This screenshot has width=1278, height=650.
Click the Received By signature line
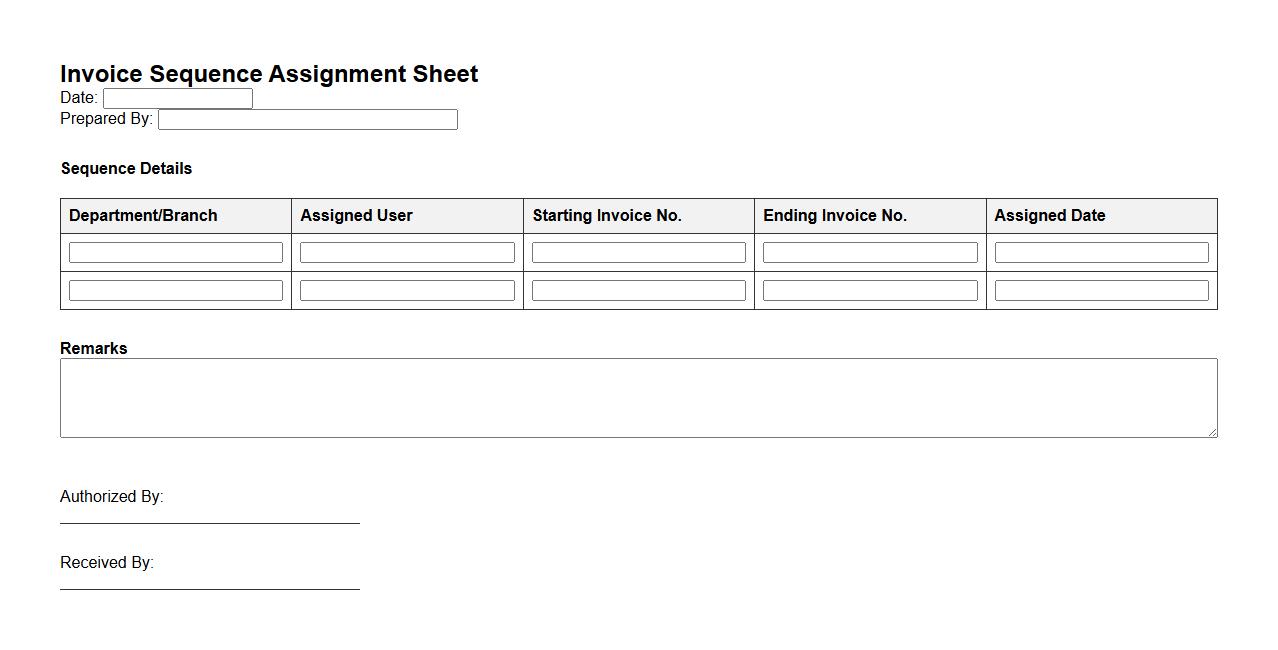coord(210,587)
